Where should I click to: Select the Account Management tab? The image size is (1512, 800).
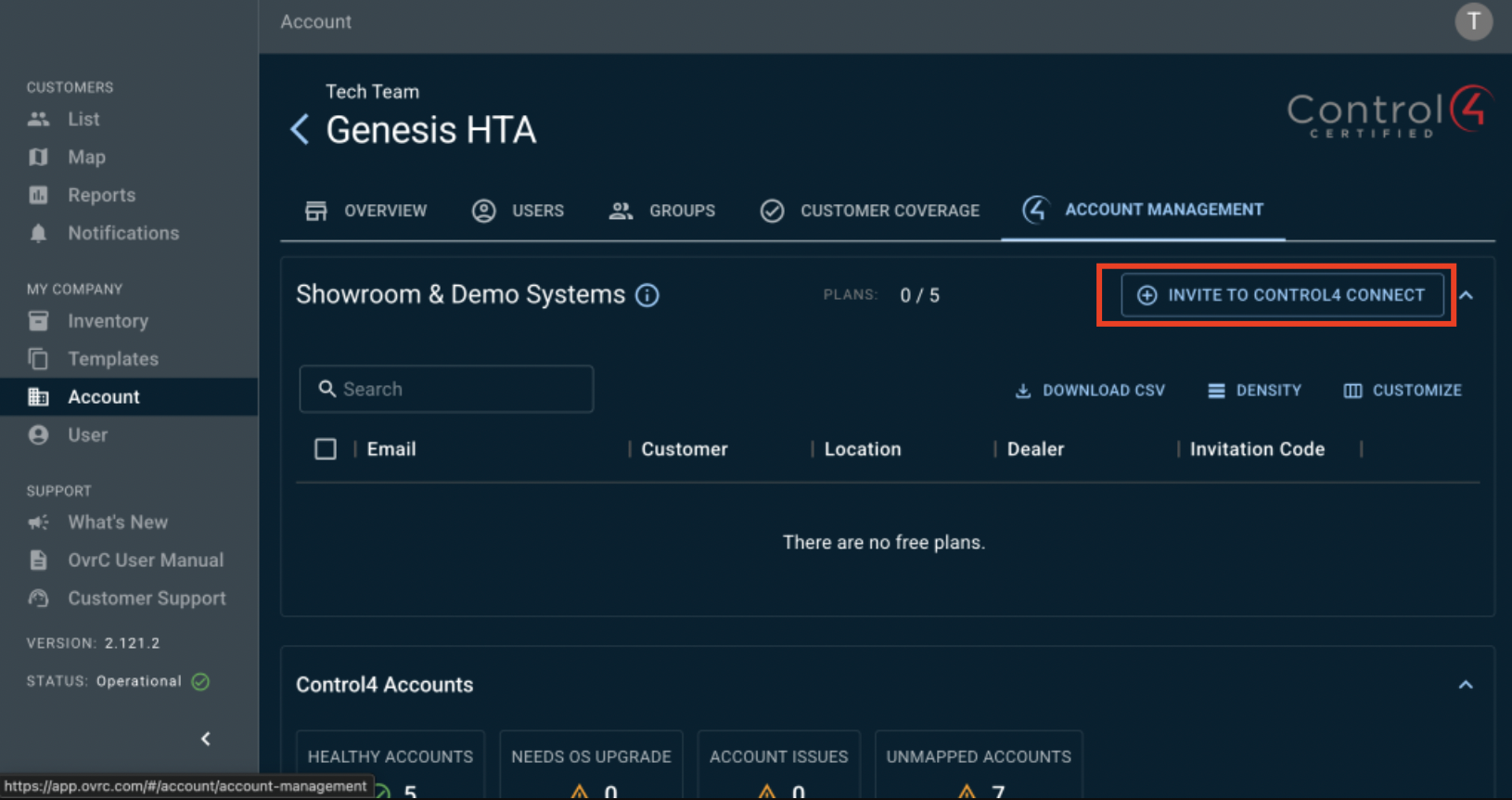tap(1143, 210)
